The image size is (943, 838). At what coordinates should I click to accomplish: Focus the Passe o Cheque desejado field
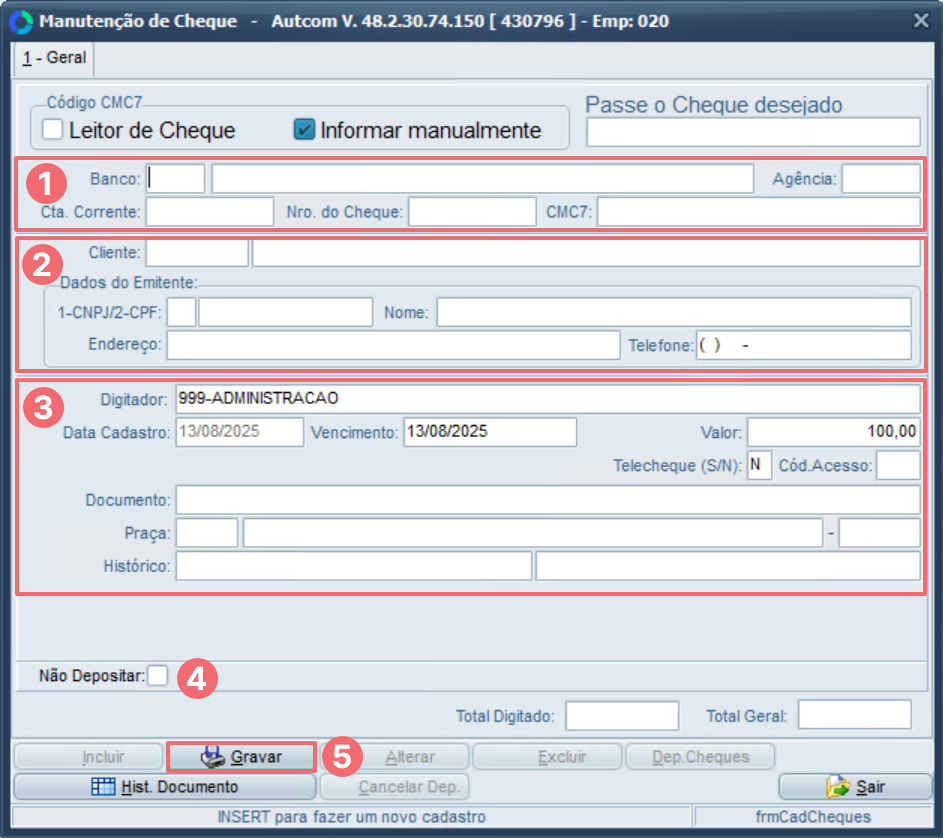[754, 132]
